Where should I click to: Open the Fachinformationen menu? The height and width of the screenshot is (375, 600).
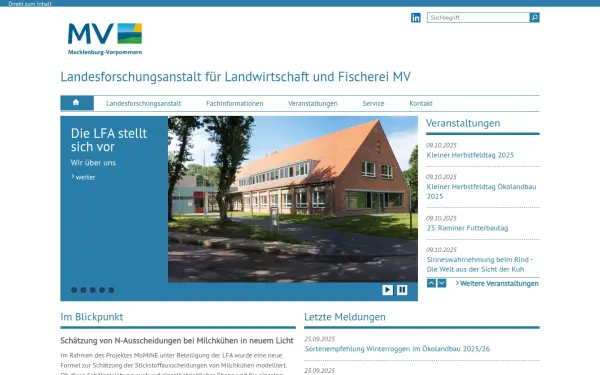[x=235, y=103]
